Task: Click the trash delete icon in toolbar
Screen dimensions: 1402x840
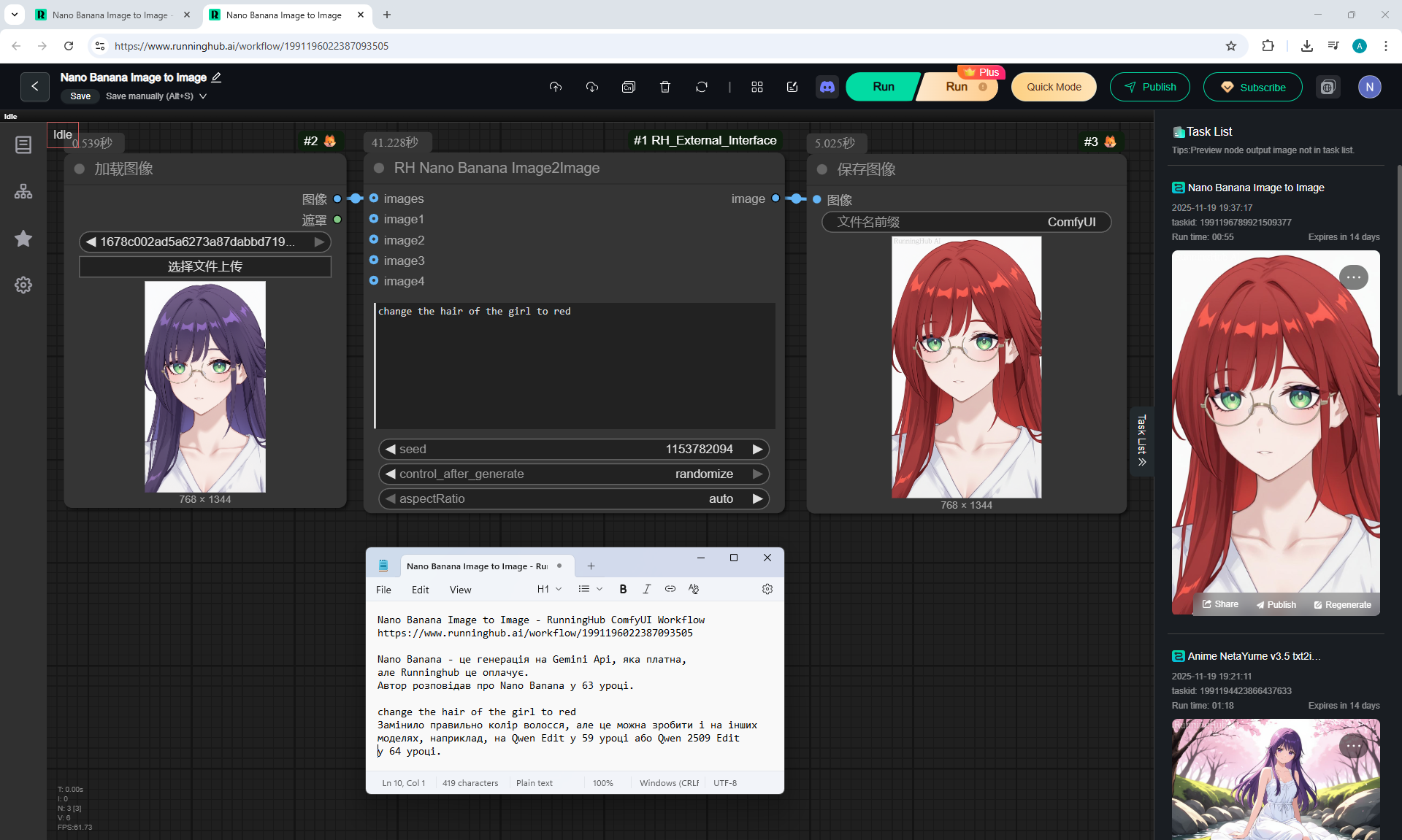Action: pyautogui.click(x=664, y=87)
